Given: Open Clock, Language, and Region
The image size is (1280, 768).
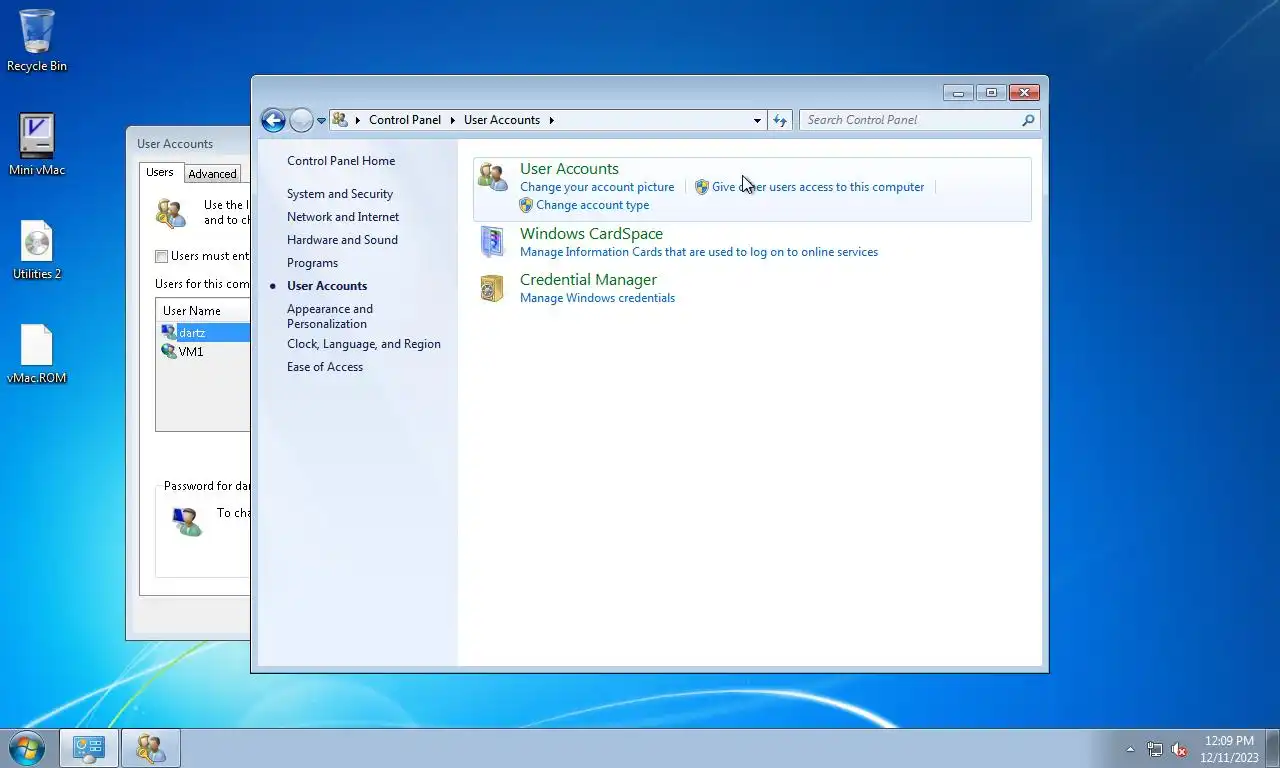Looking at the screenshot, I should click(364, 344).
